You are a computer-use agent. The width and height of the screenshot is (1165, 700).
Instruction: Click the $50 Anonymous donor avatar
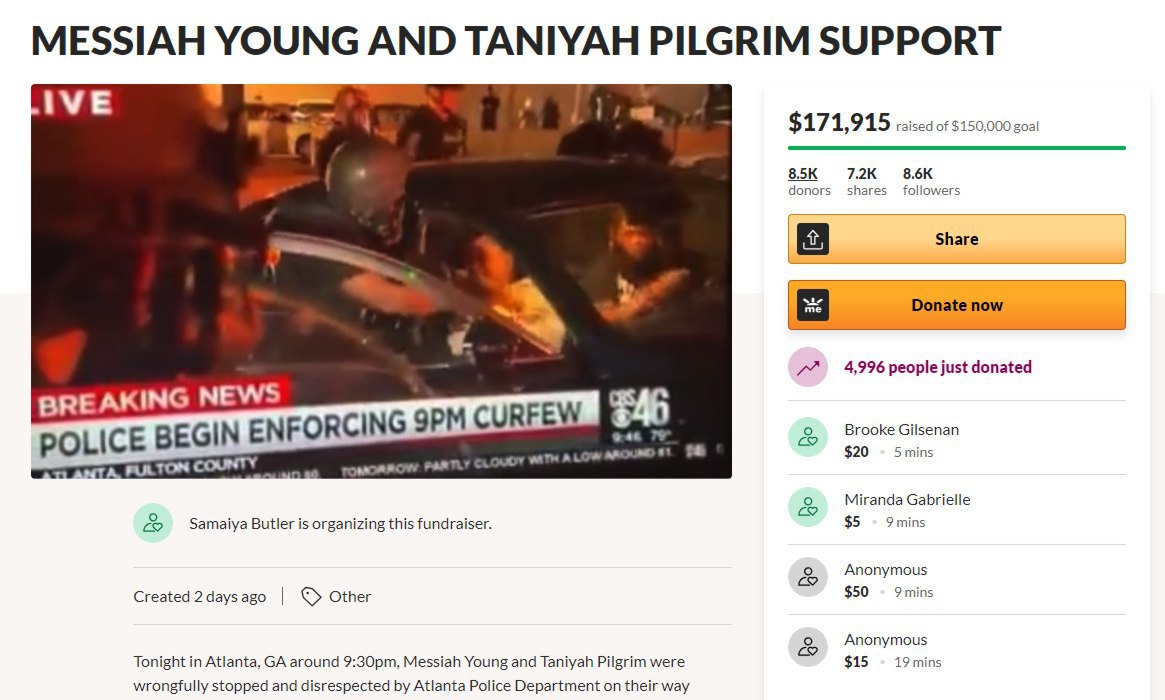(808, 577)
